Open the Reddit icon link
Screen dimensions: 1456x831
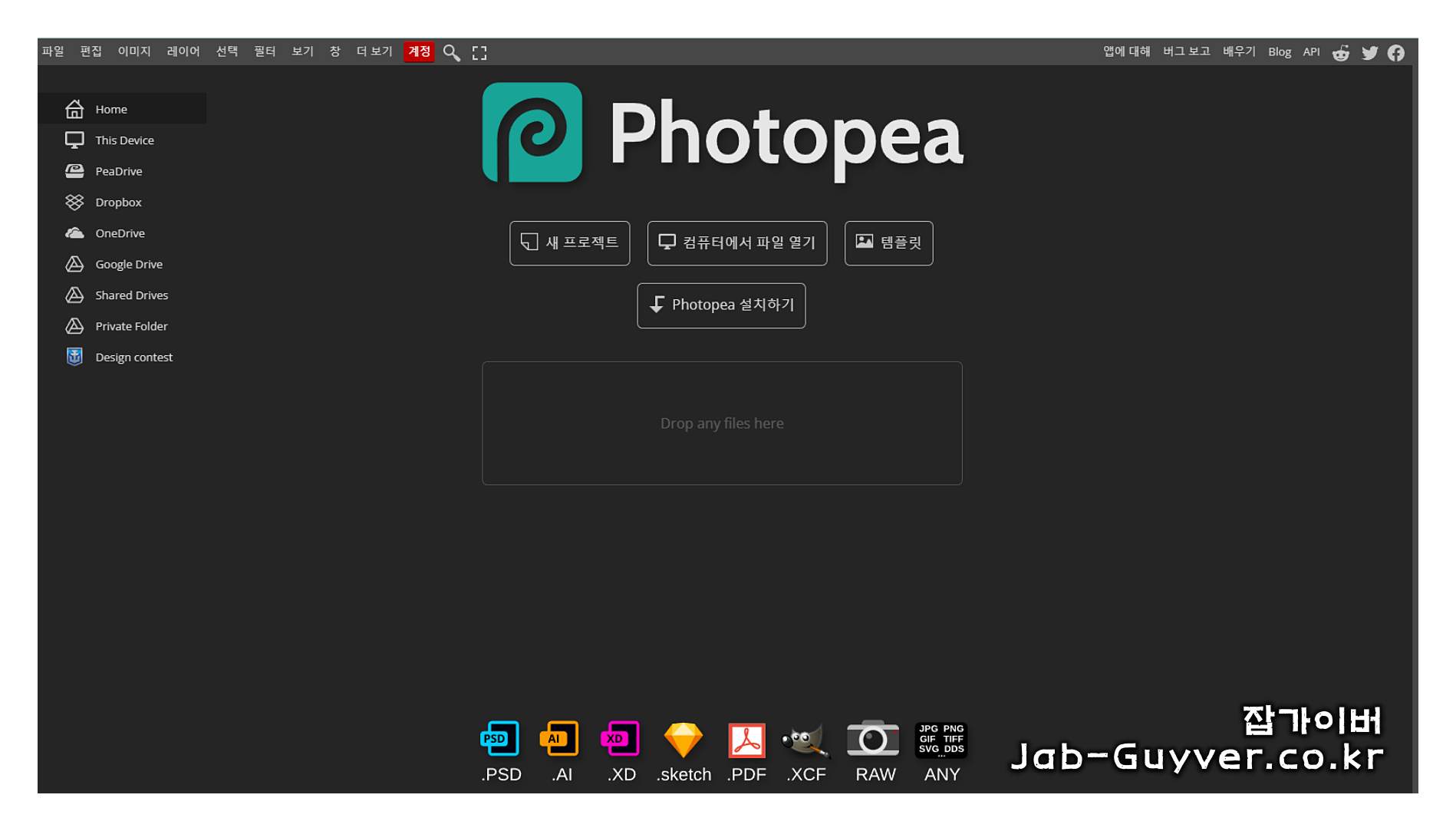click(1340, 52)
